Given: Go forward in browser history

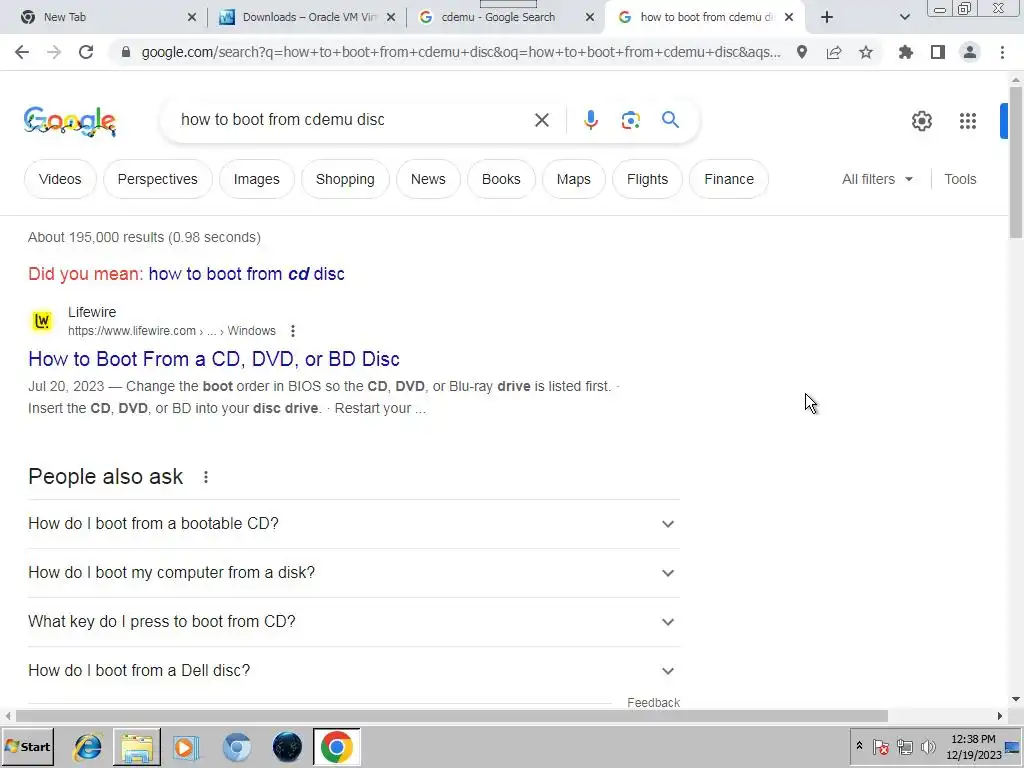Looking at the screenshot, I should [54, 52].
